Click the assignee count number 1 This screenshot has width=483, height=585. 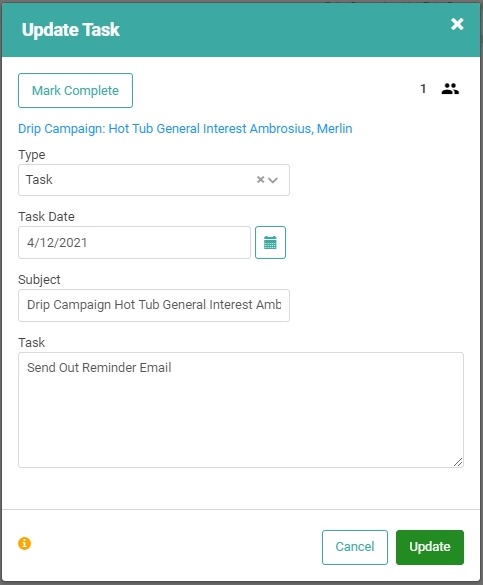tap(423, 89)
